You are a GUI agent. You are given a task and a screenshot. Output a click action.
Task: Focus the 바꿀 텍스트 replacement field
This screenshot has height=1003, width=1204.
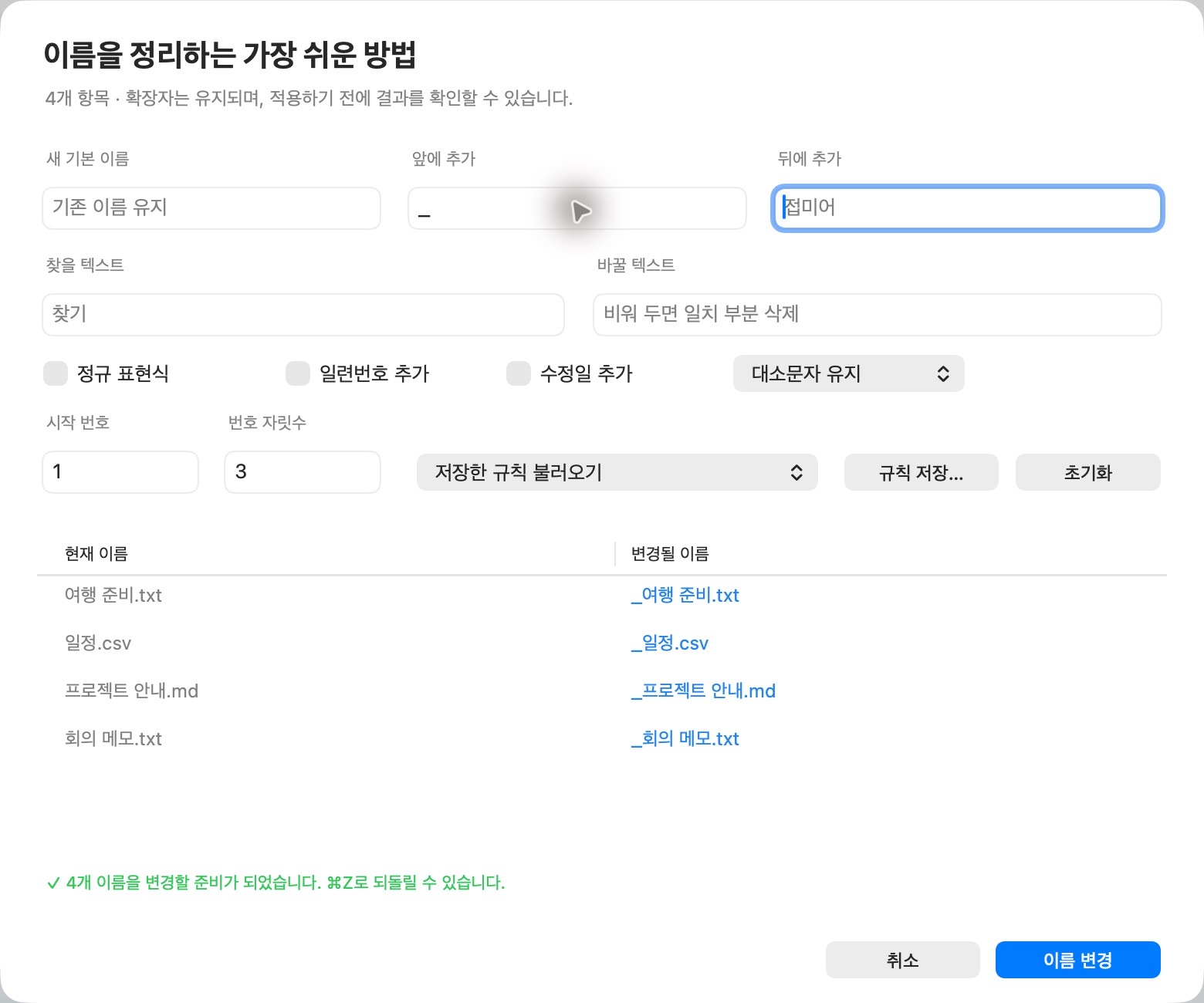[x=878, y=315]
